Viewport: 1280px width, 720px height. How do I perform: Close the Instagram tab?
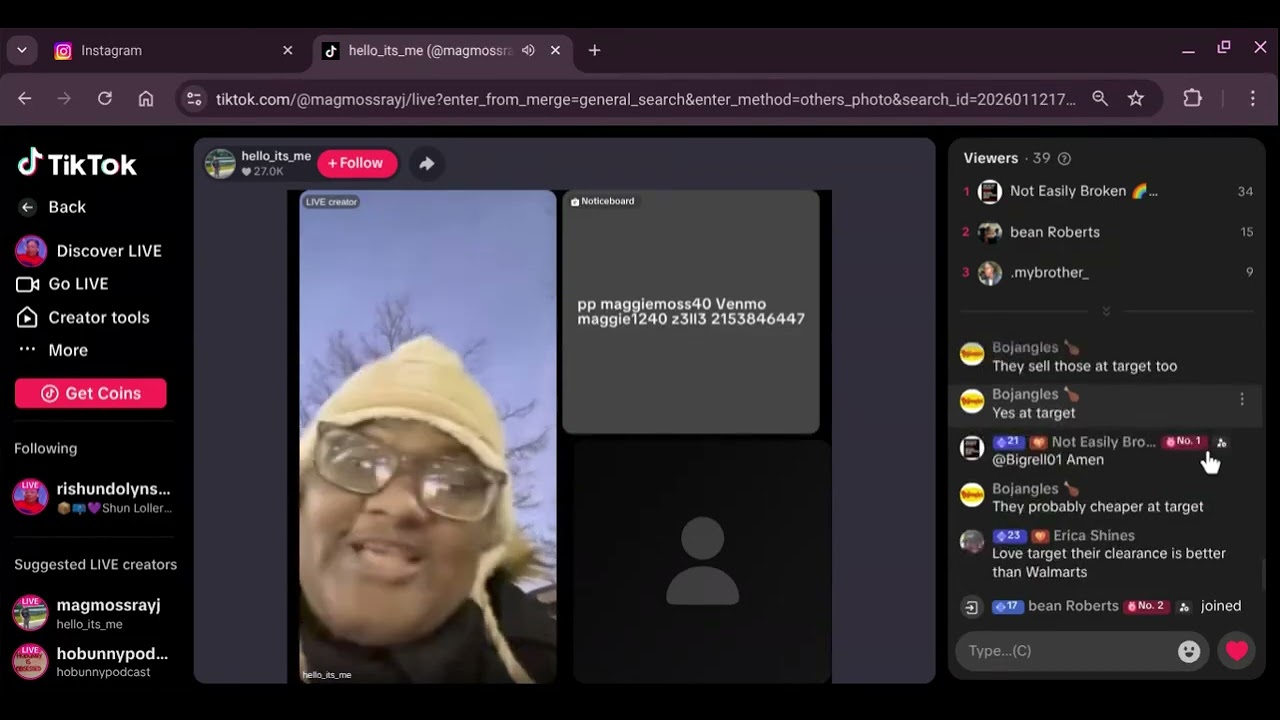288,50
